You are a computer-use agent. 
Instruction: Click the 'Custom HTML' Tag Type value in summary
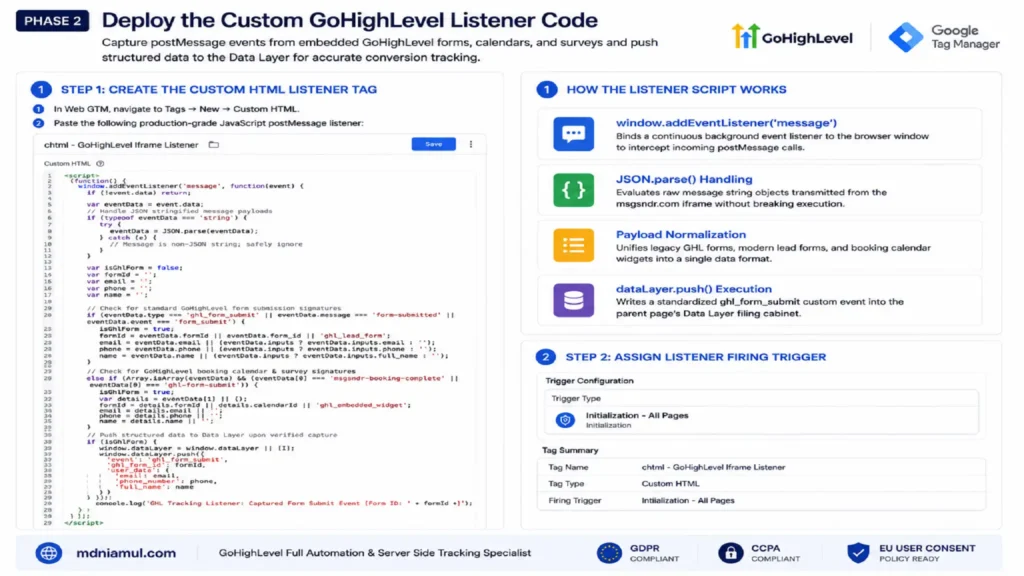point(670,484)
